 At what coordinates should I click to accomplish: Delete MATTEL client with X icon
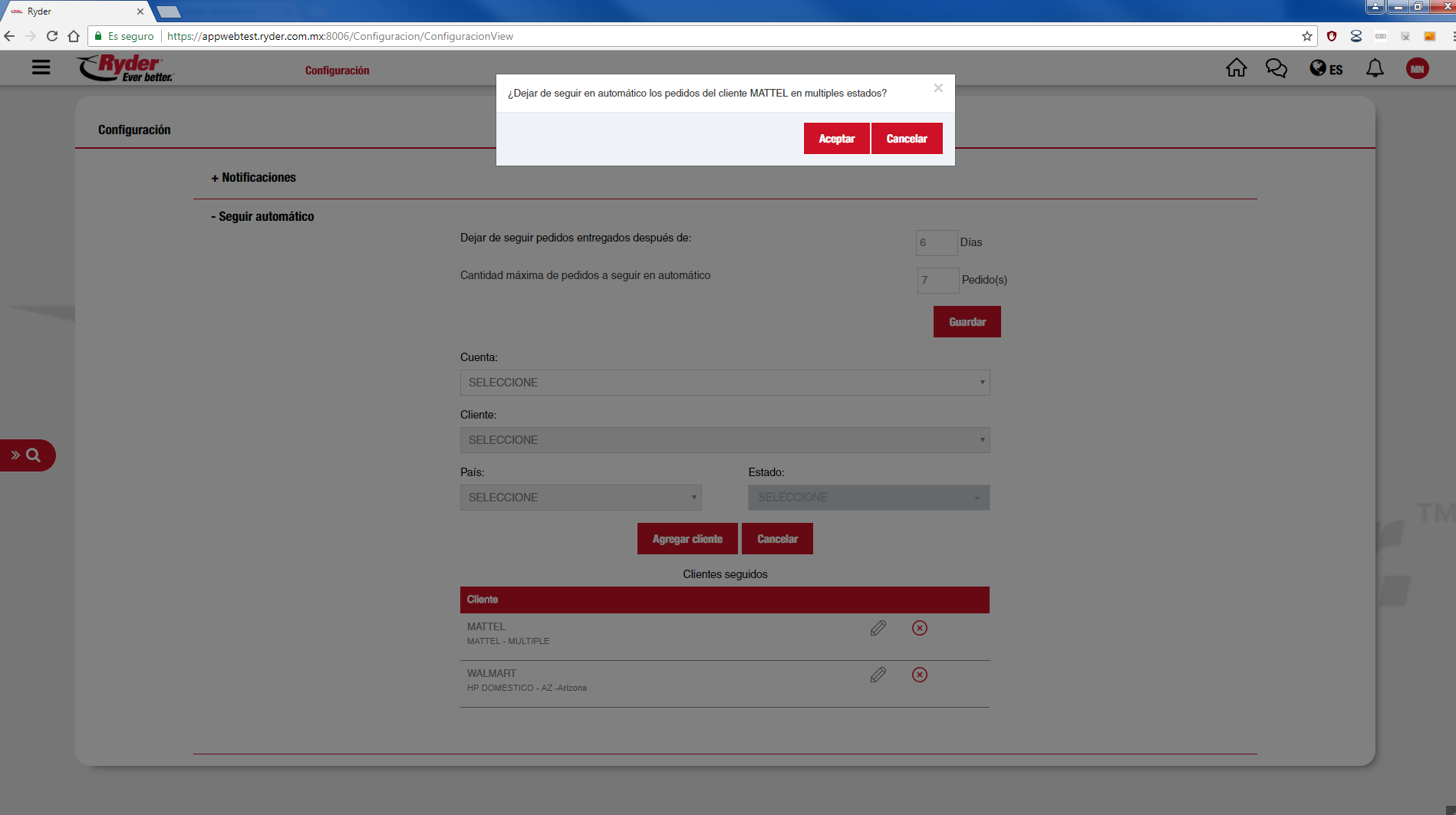pos(919,628)
